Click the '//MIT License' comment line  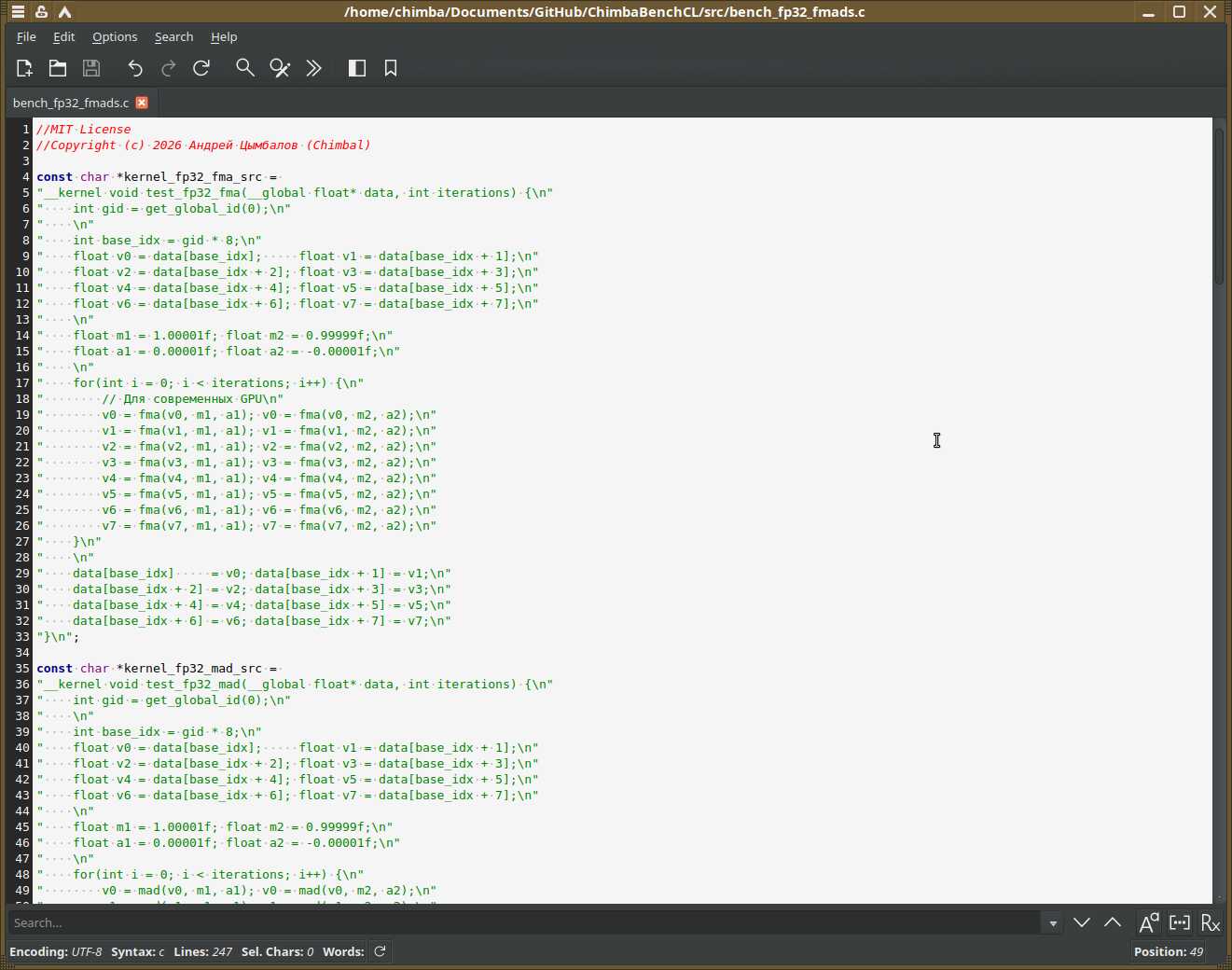tap(83, 129)
